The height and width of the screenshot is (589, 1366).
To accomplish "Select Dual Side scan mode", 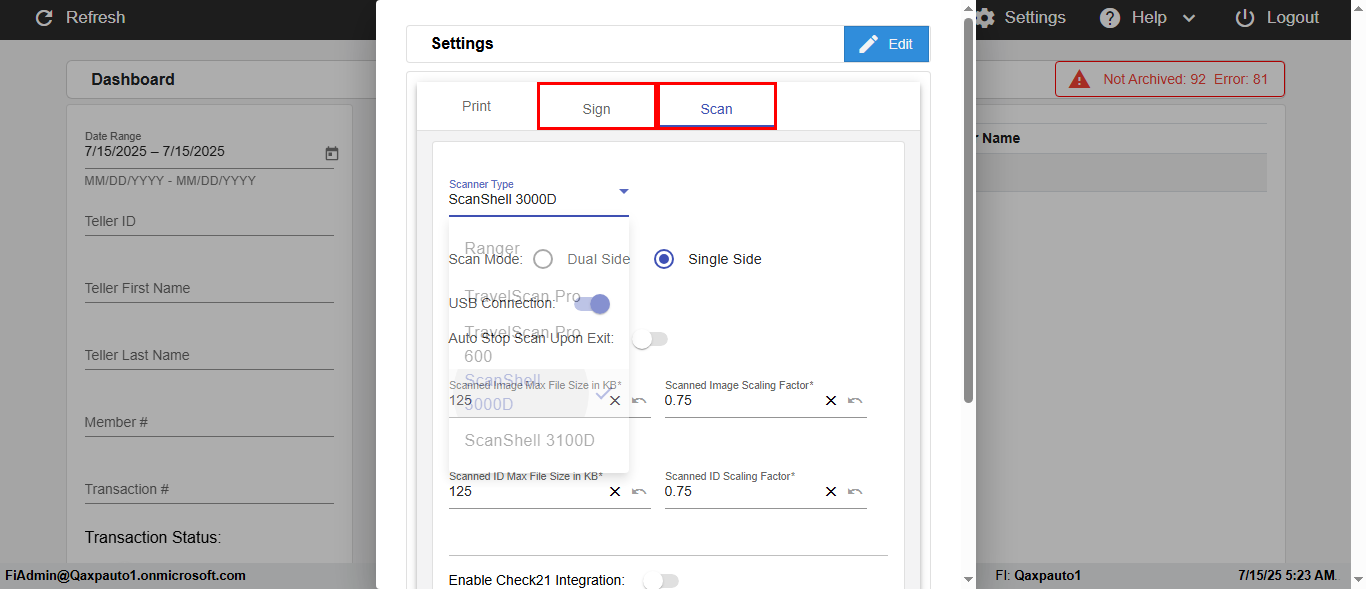I will click(x=543, y=259).
